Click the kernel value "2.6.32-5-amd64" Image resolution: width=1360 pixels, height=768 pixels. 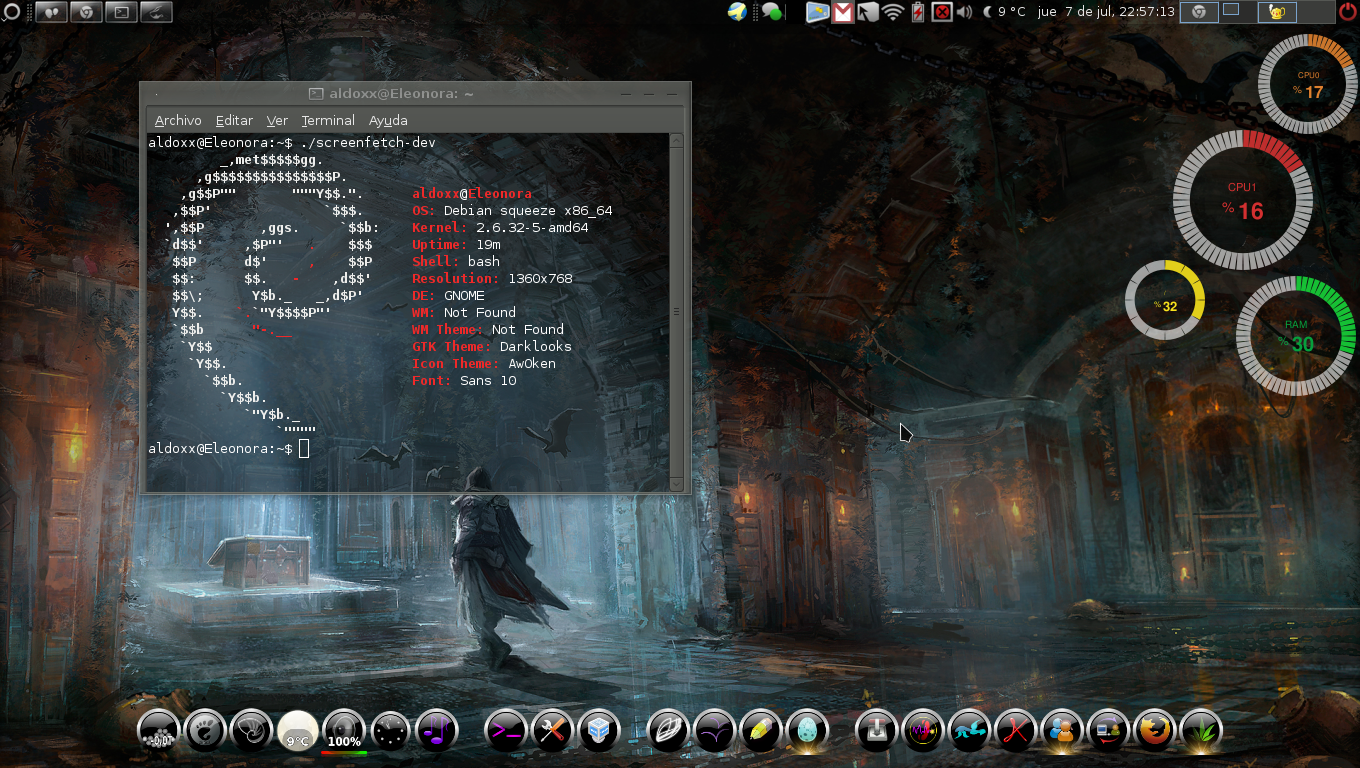(x=532, y=228)
